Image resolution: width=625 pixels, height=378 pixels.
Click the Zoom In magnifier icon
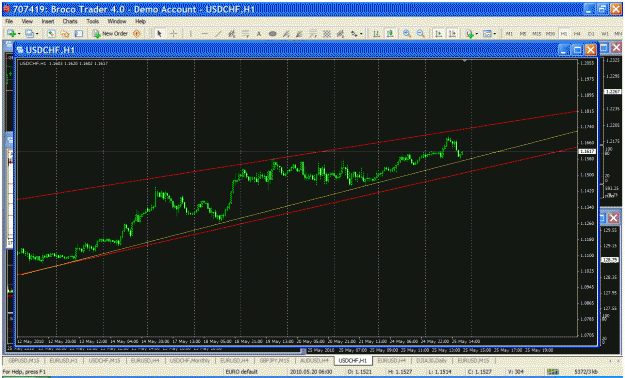pyautogui.click(x=407, y=34)
